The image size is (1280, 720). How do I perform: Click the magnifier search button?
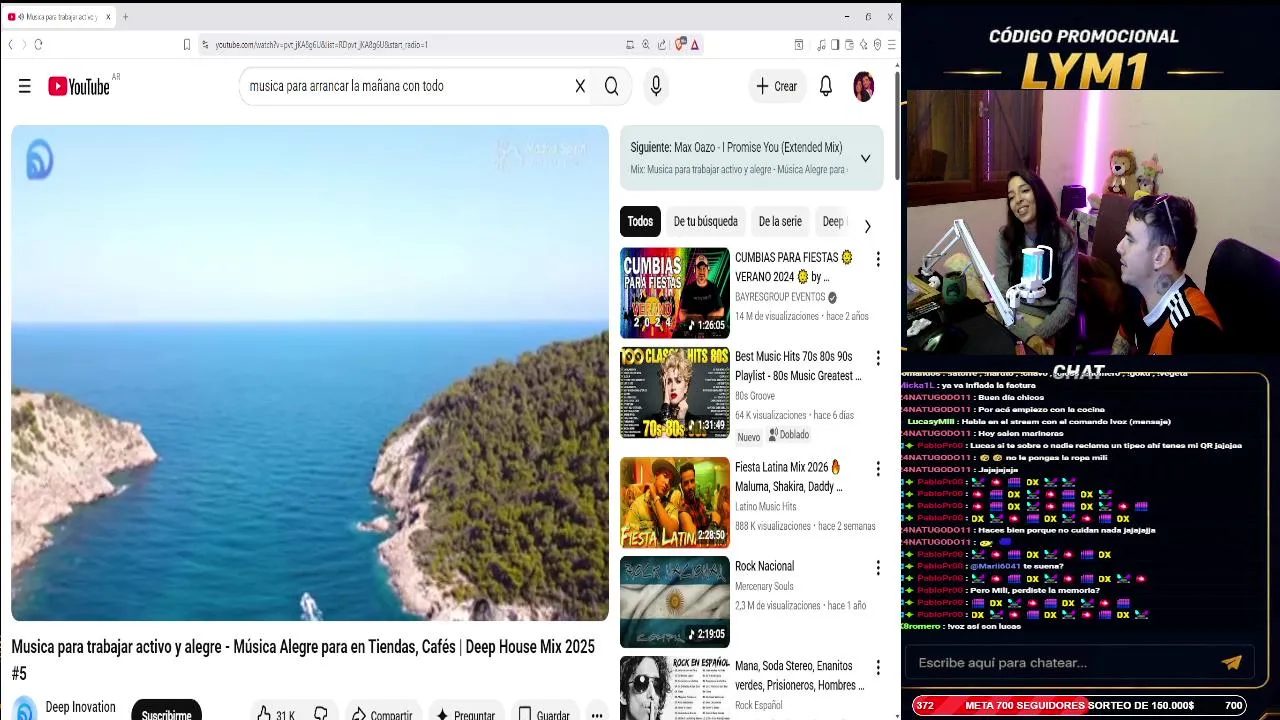coord(611,86)
